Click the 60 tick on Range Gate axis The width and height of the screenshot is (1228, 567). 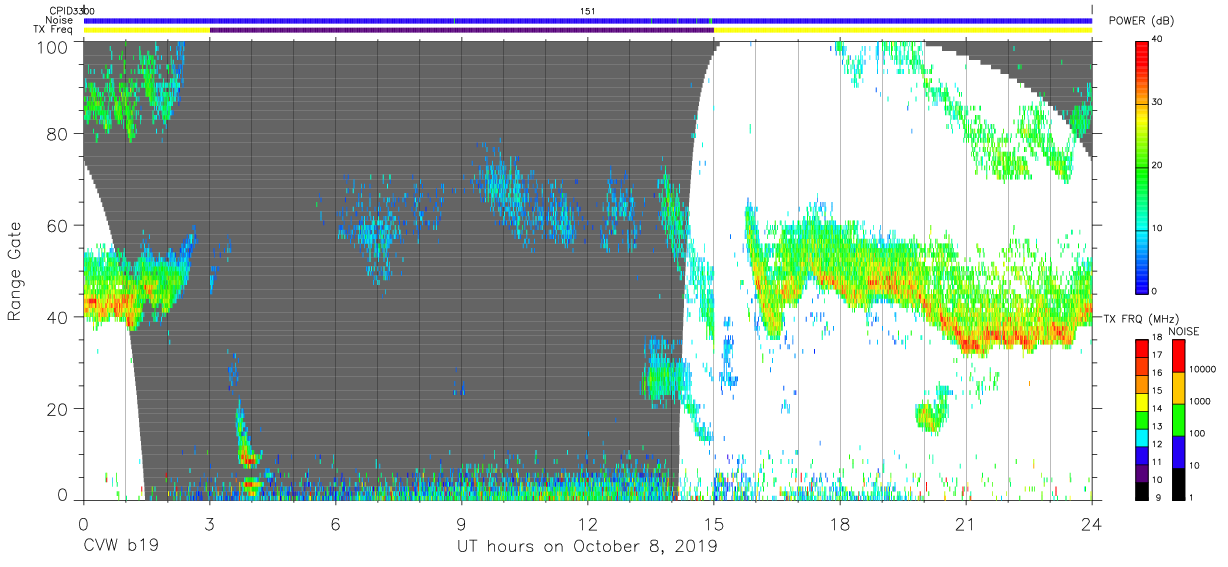58,226
